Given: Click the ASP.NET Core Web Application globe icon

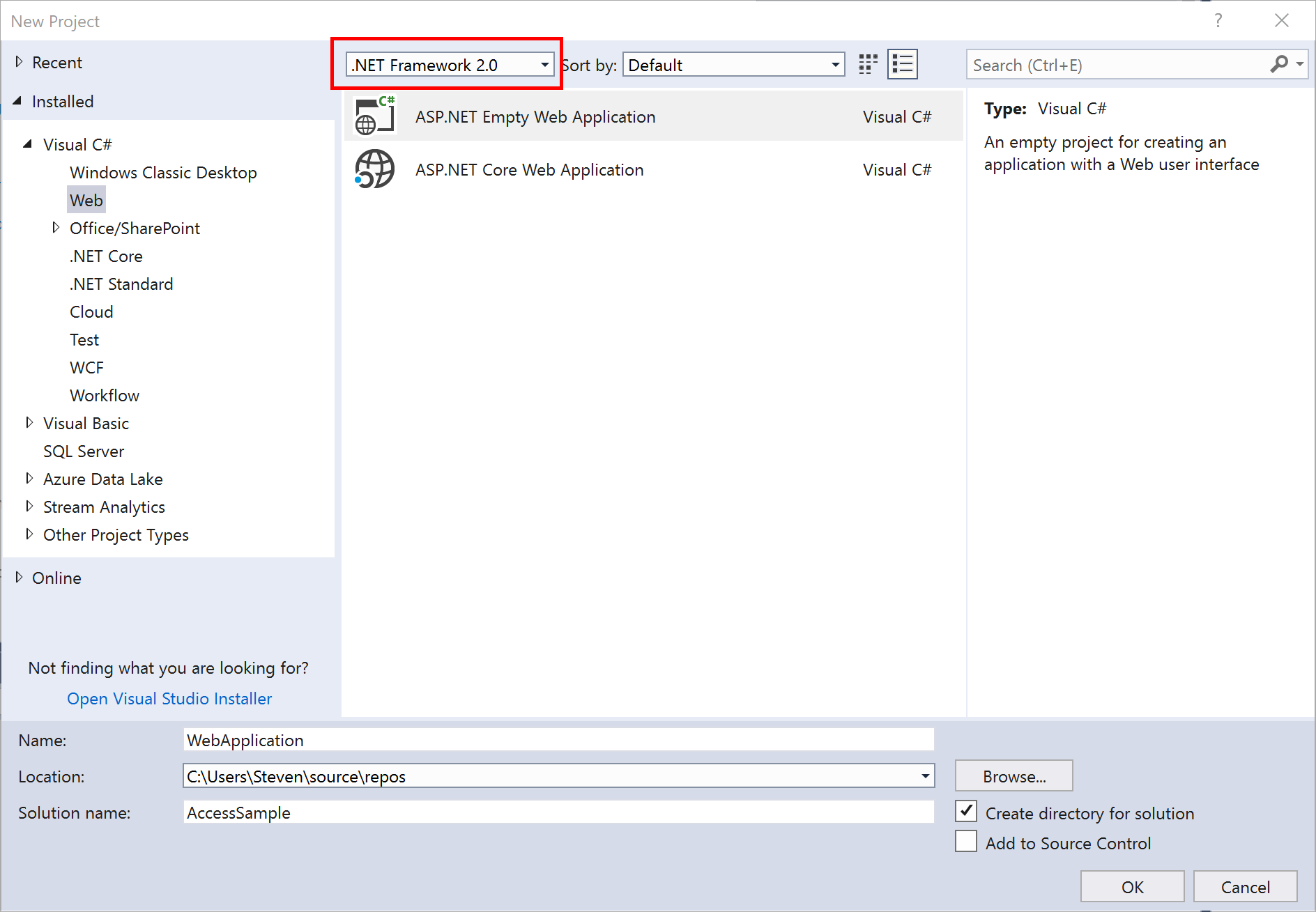Looking at the screenshot, I should click(x=375, y=169).
